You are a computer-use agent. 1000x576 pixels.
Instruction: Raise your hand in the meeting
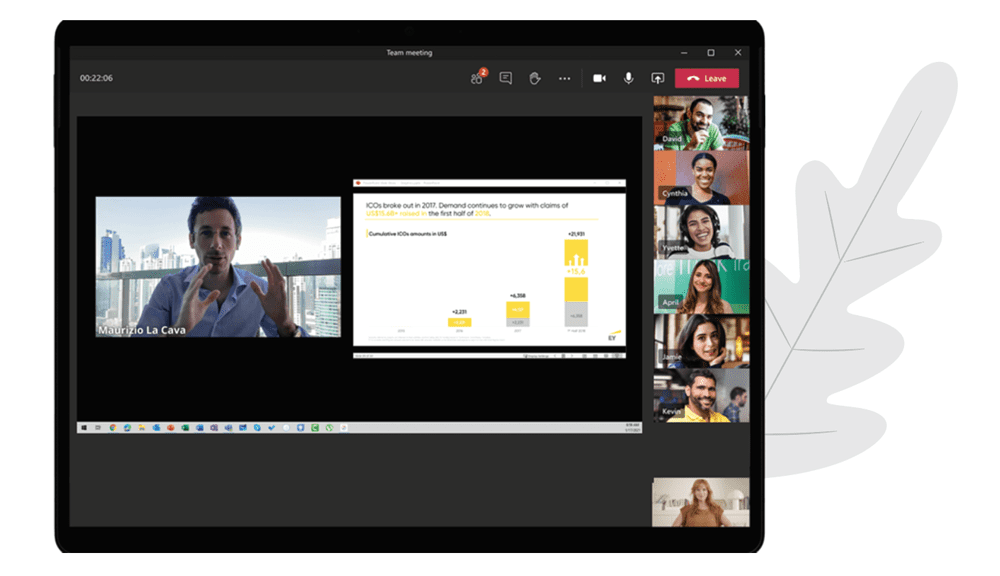(x=536, y=78)
